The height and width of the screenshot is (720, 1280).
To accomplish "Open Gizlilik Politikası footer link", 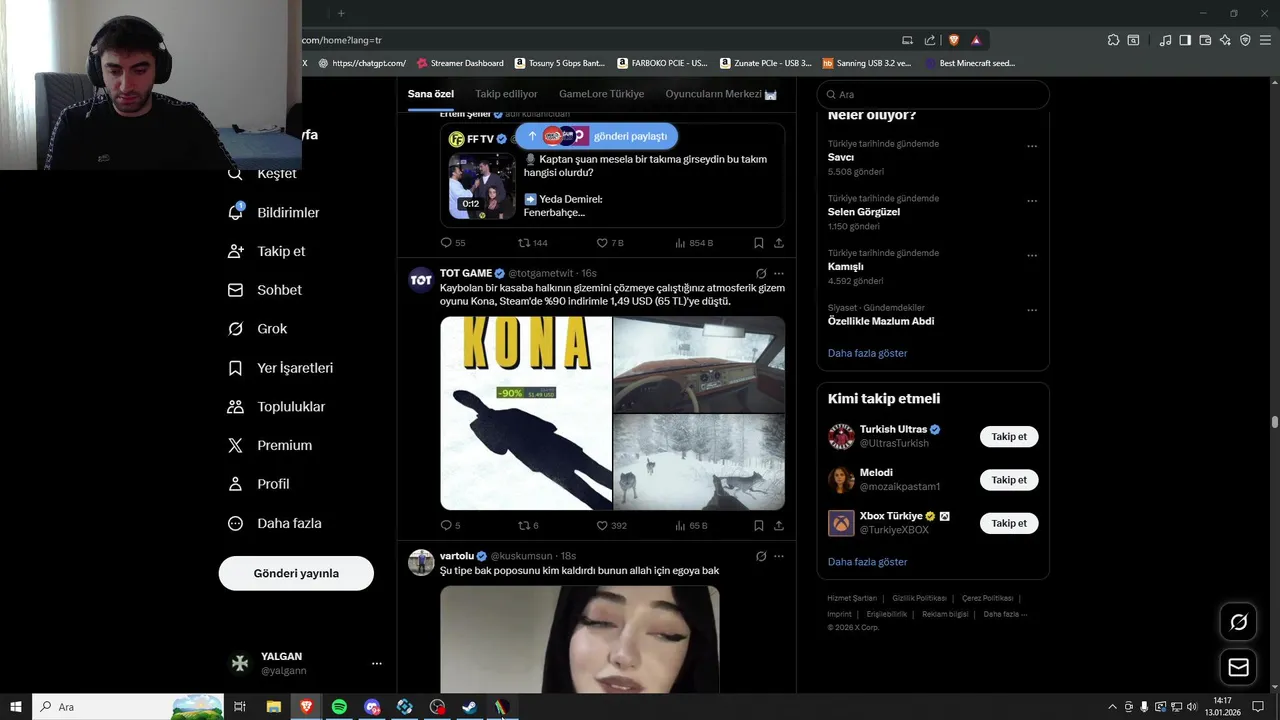I will click(918, 598).
